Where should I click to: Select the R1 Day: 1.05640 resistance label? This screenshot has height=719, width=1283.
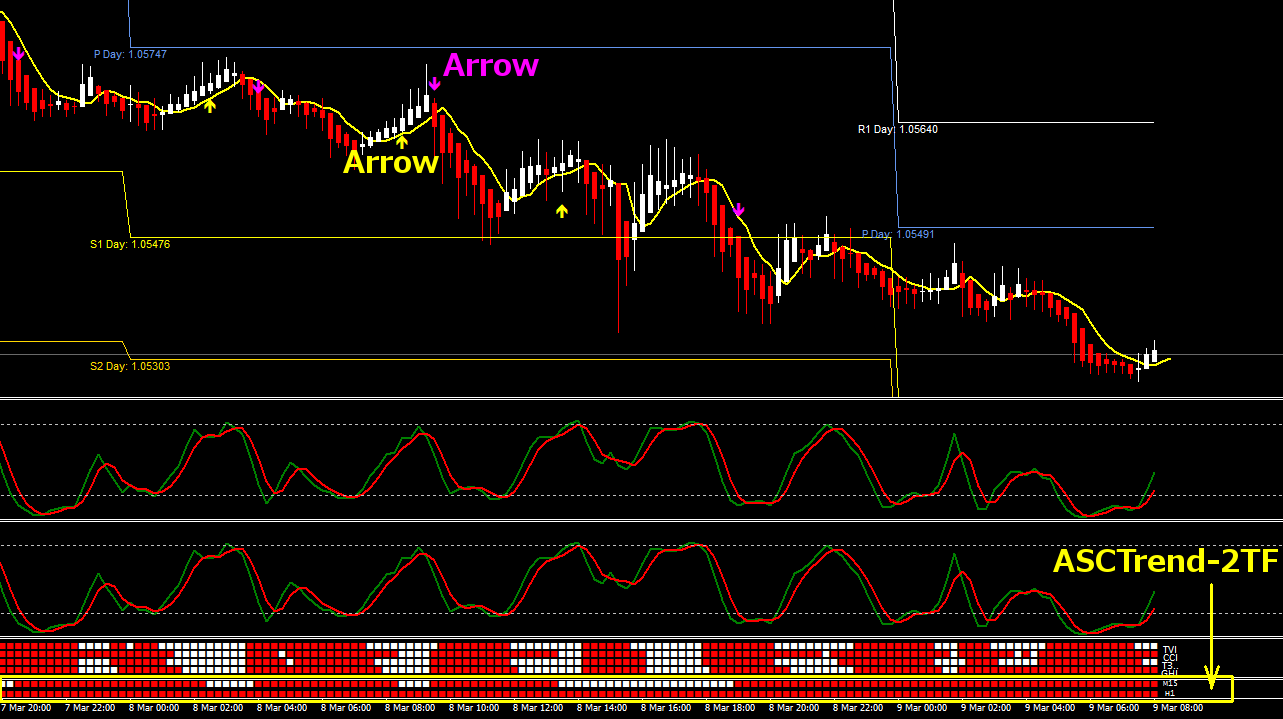(897, 129)
